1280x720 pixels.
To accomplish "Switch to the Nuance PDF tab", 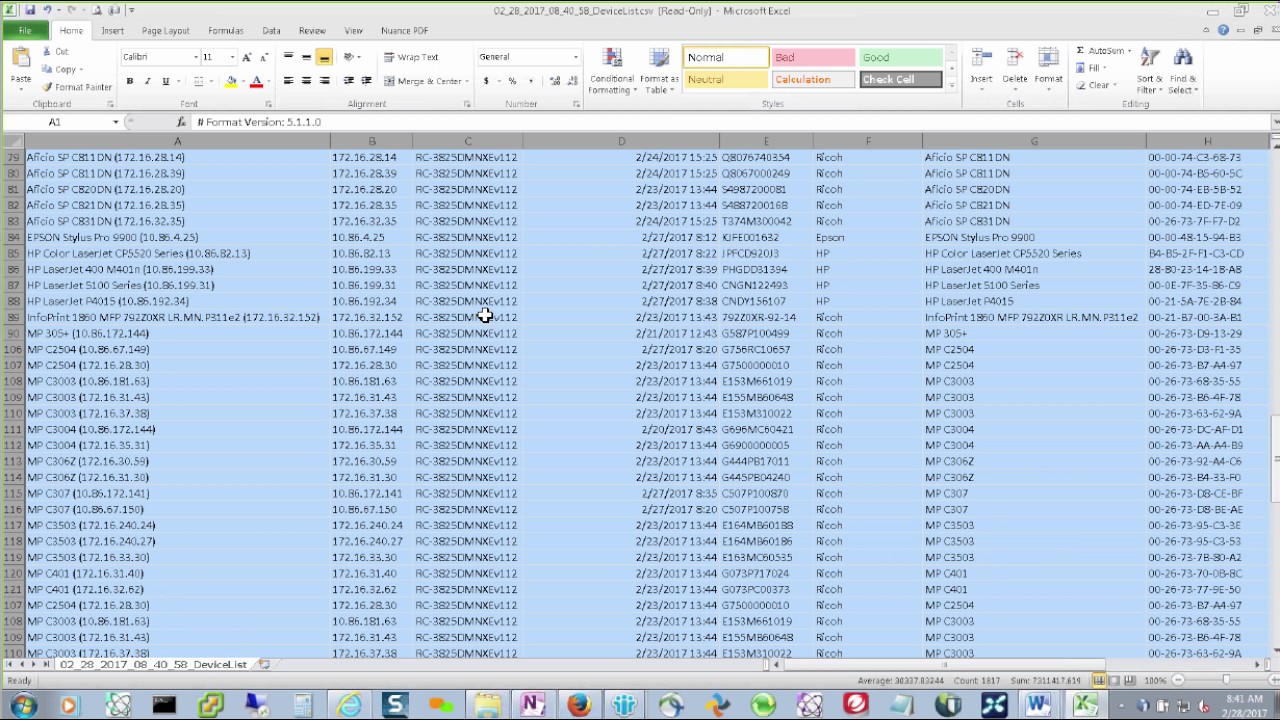I will click(404, 31).
